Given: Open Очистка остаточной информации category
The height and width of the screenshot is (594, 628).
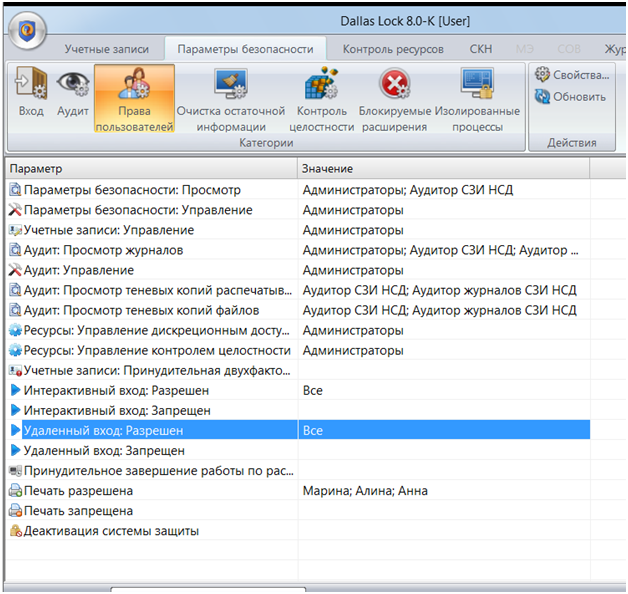Looking at the screenshot, I should tap(231, 99).
